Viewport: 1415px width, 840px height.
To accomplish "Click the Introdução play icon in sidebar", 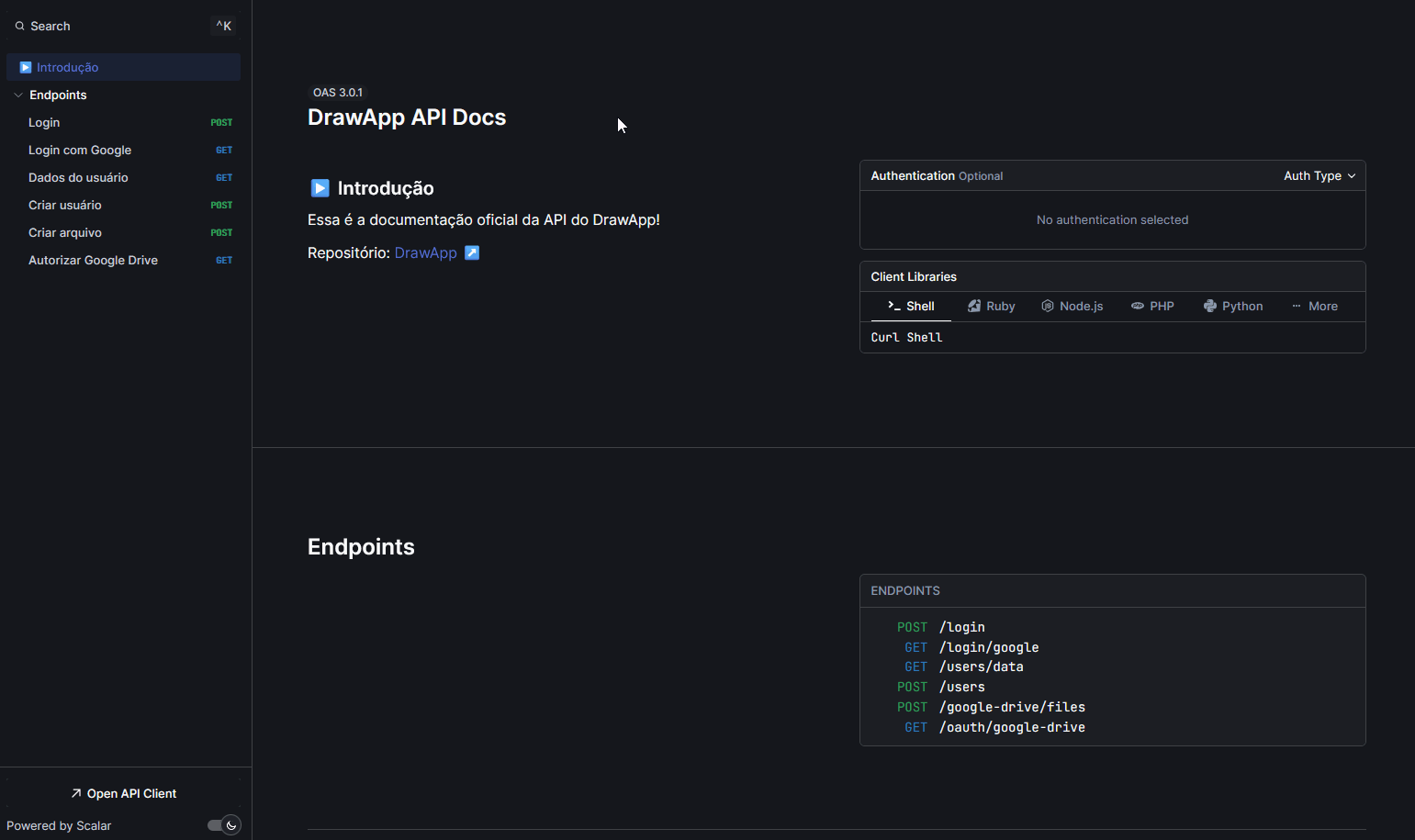I will [26, 67].
